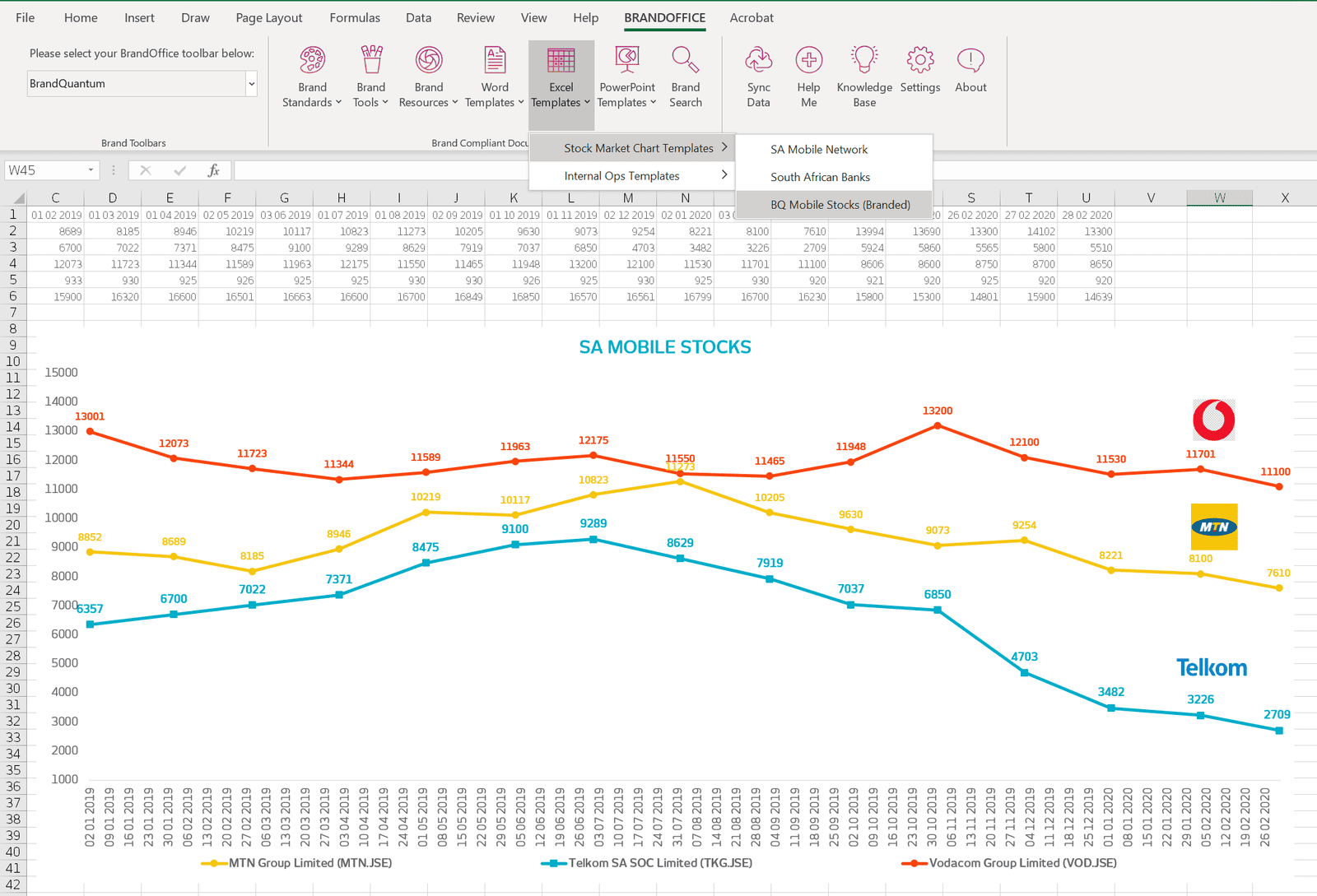Click the Telkom SA SOC Limited legend entry
This screenshot has height=896, width=1317.
[x=647, y=863]
